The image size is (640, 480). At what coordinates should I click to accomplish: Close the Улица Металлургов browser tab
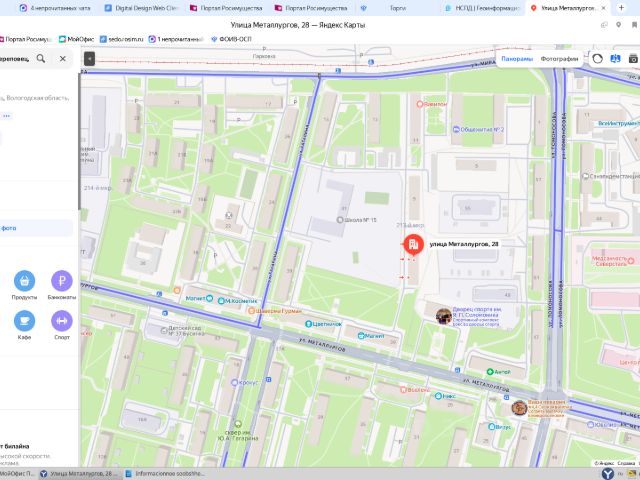pos(604,8)
